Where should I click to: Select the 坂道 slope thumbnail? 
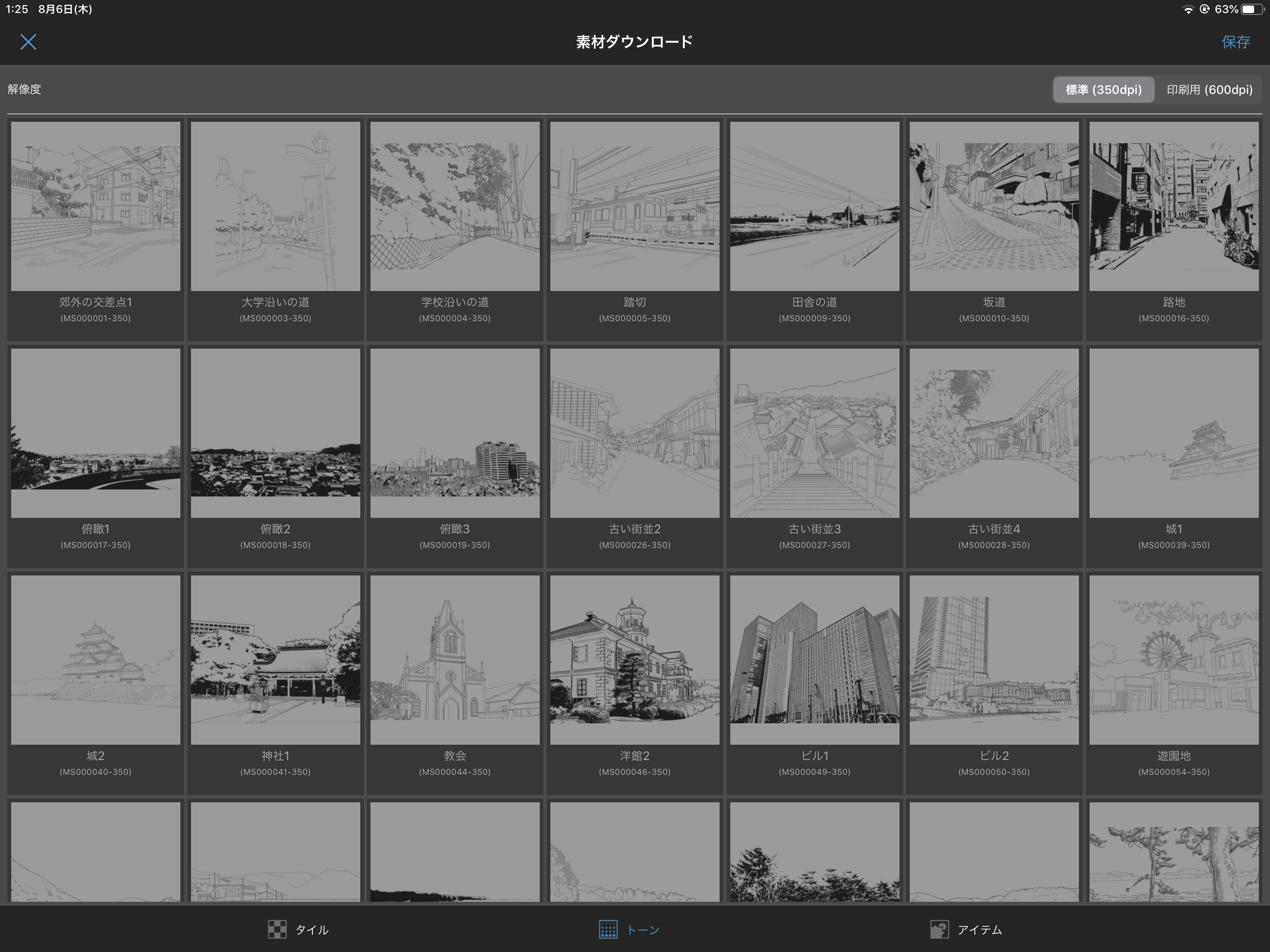pos(994,206)
